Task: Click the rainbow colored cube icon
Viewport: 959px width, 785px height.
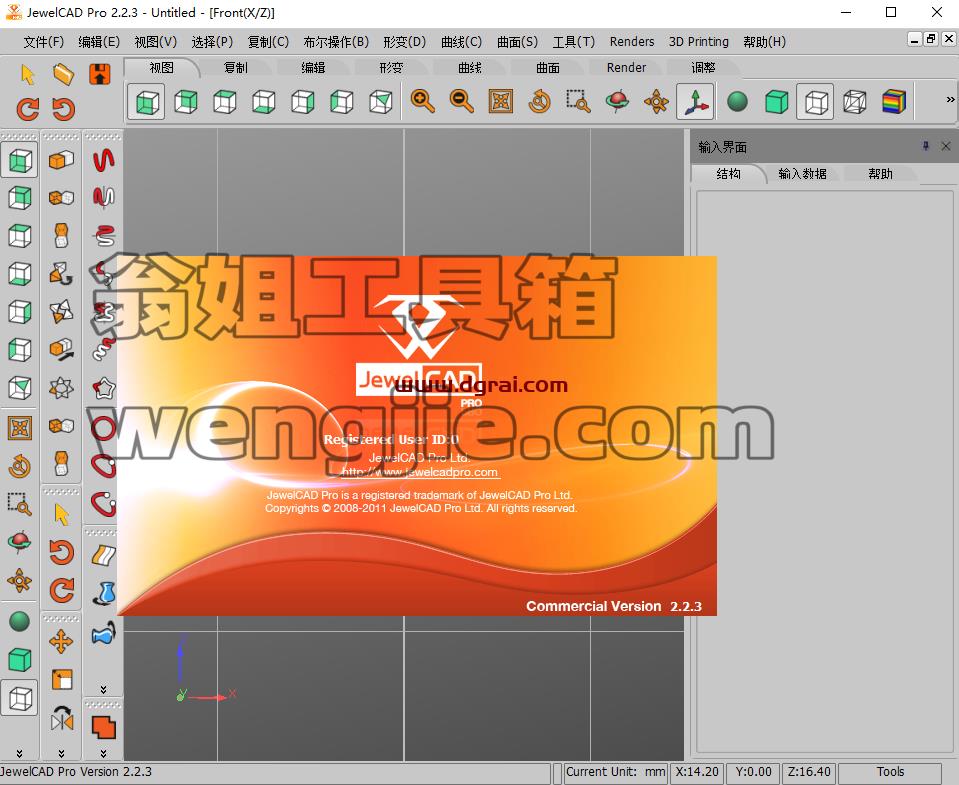Action: pos(894,101)
